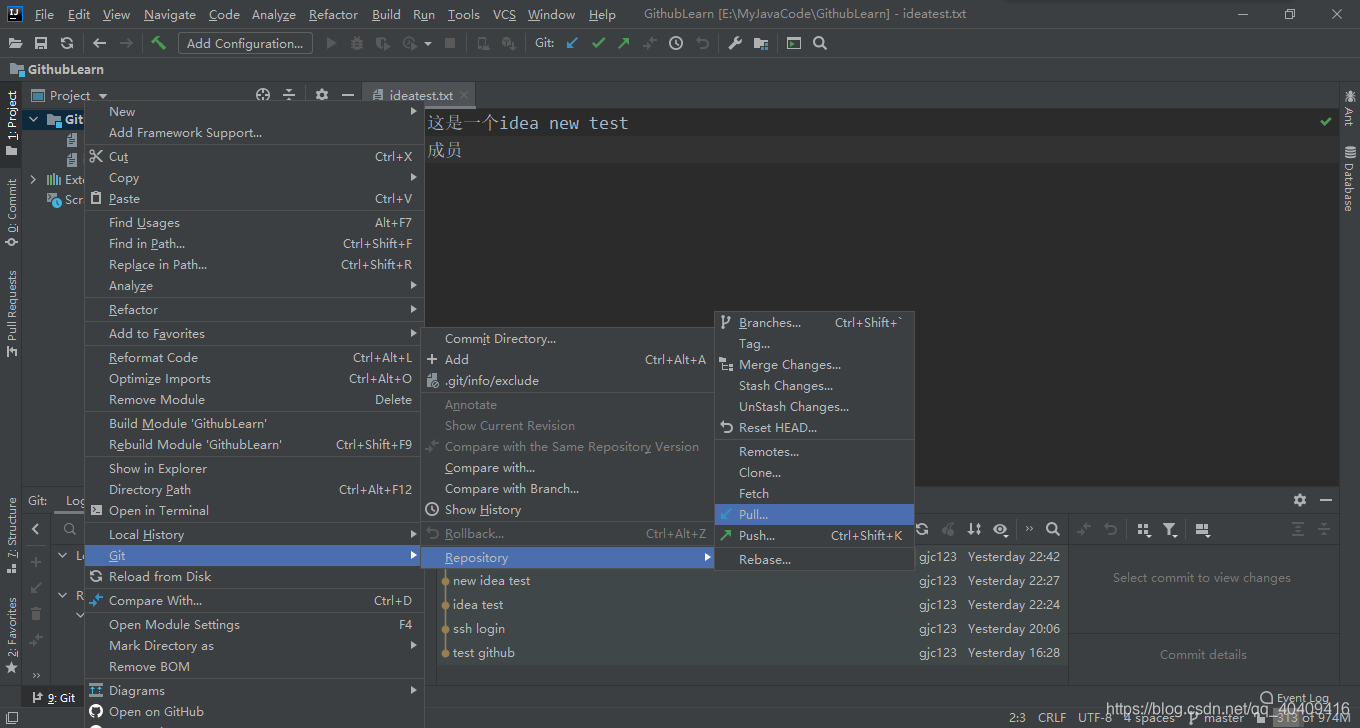Viewport: 1360px width, 728px height.
Task: Click the Git Push green arrow in toolbar
Action: 624,43
